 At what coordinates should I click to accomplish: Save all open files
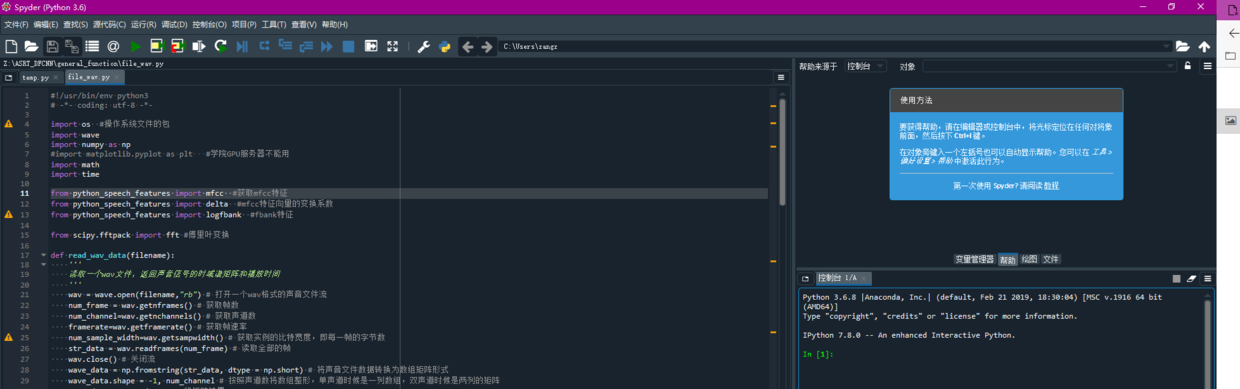coord(72,46)
